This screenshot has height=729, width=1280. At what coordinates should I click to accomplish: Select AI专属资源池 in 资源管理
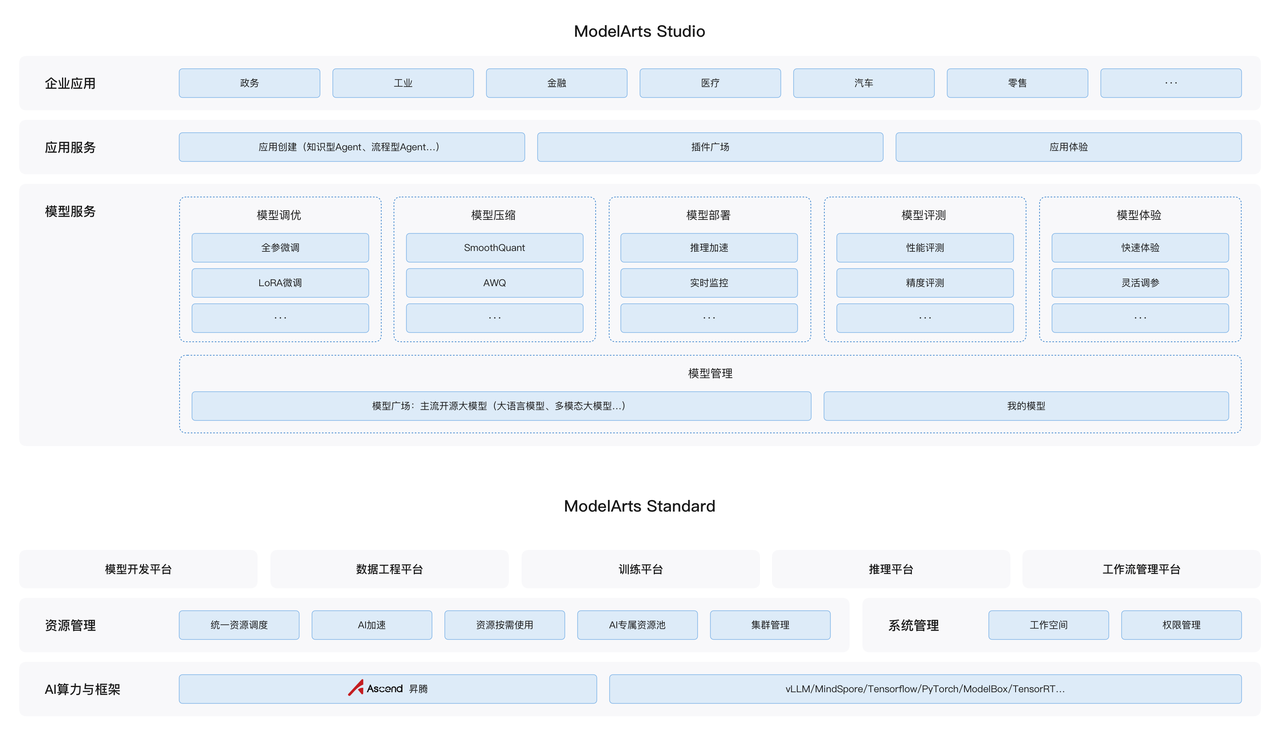coord(637,625)
